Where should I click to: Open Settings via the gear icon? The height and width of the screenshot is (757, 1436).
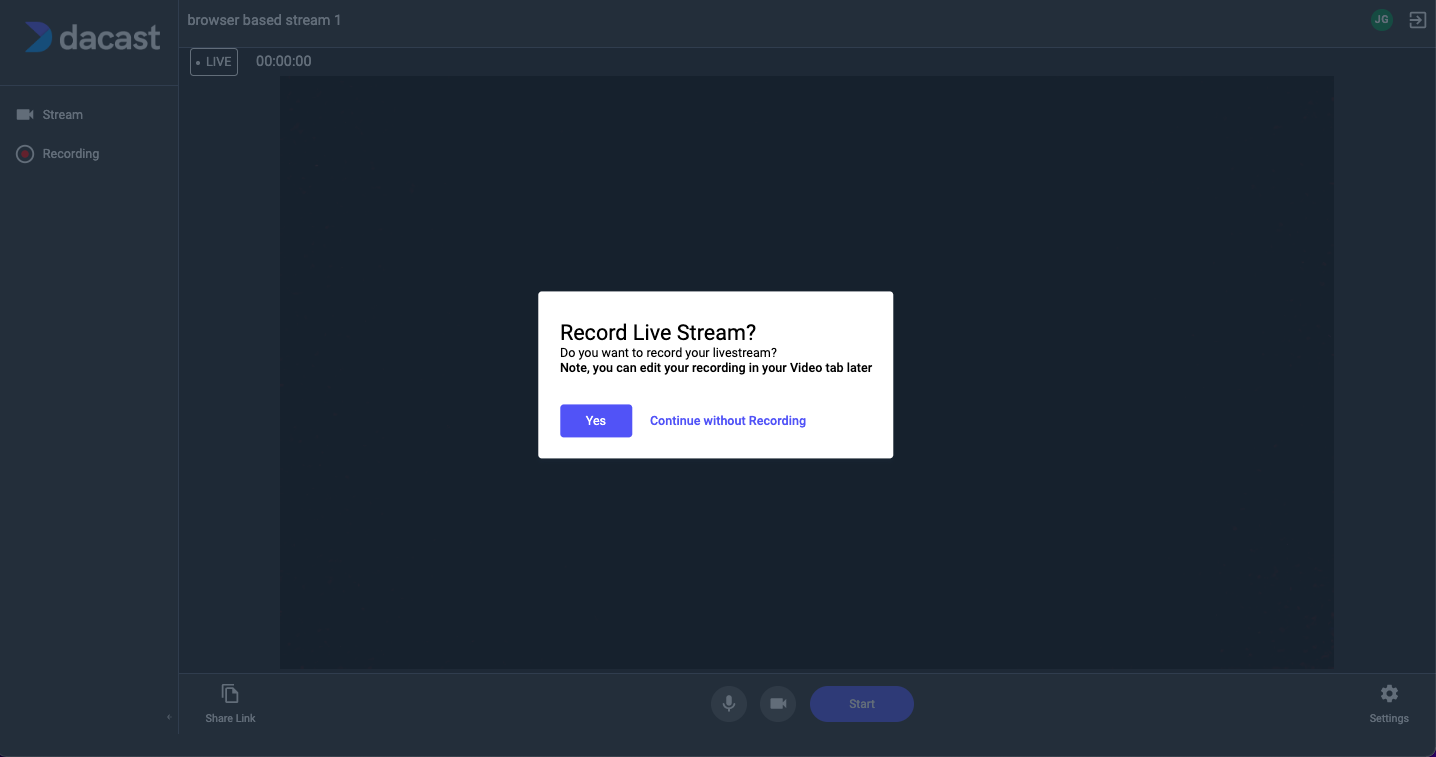[1389, 693]
